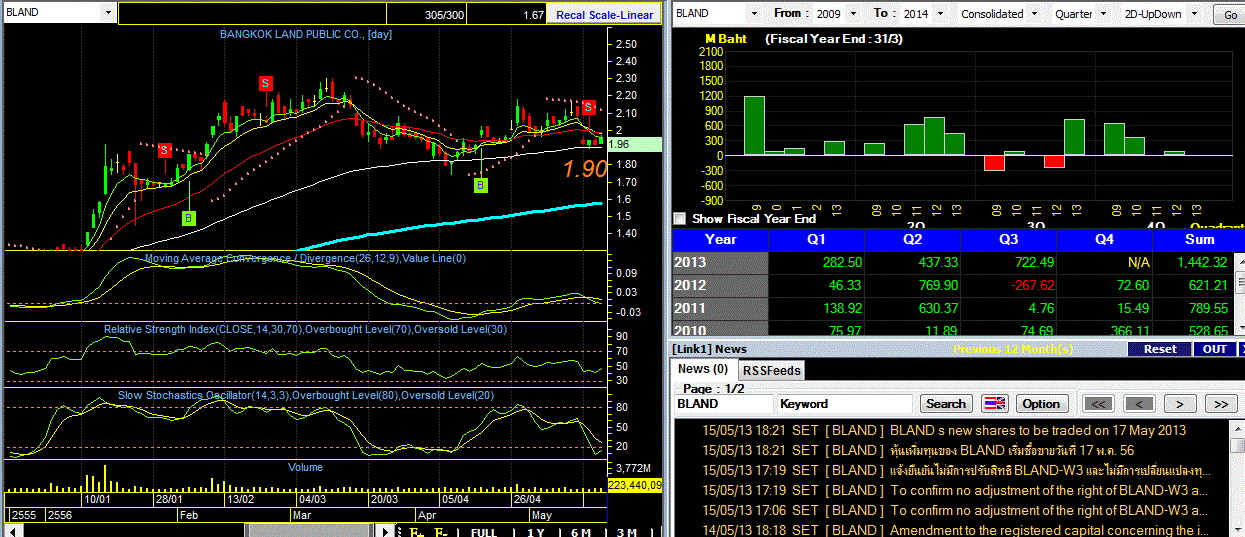
Task: Click the Sum column header in table
Action: coord(1199,239)
